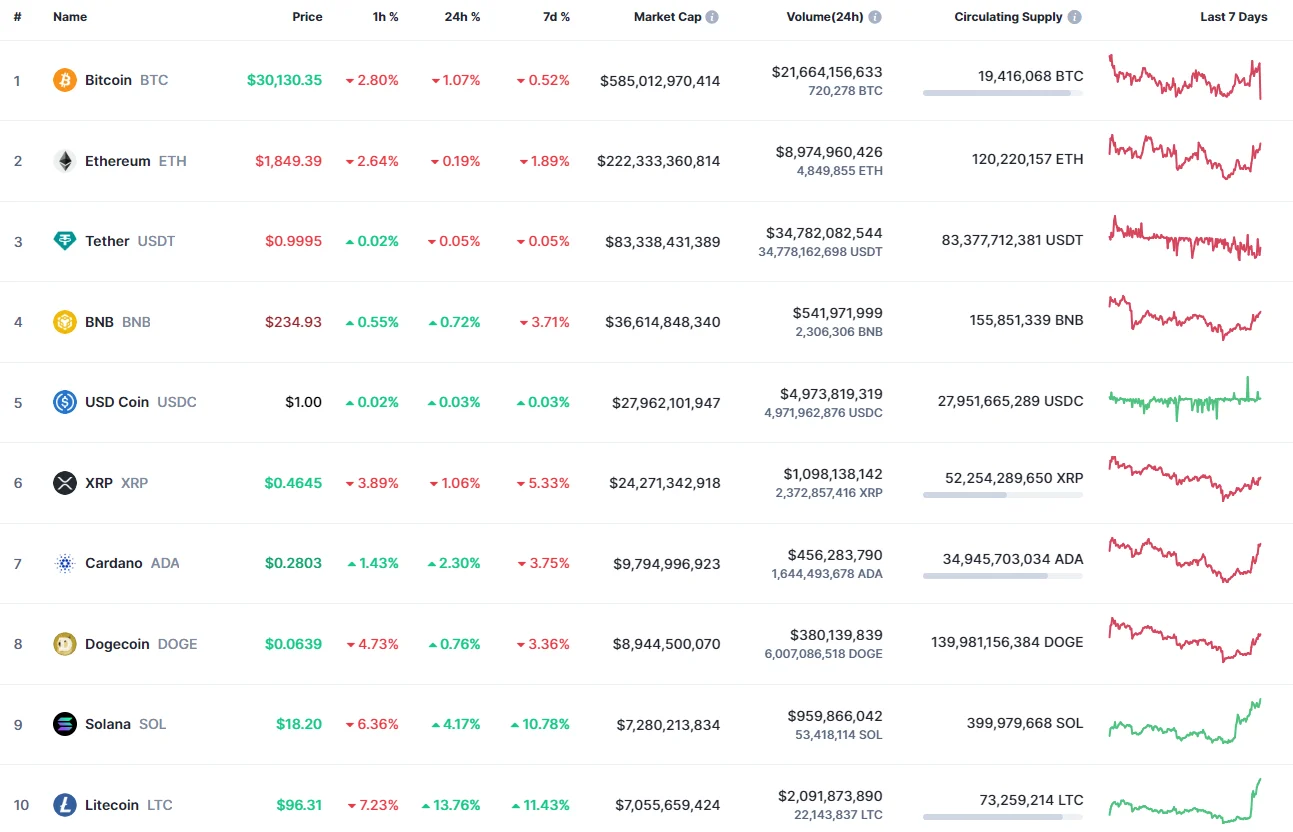This screenshot has height=832, width=1293.
Task: Click Ethereum's price of $1,849.39
Action: [289, 160]
